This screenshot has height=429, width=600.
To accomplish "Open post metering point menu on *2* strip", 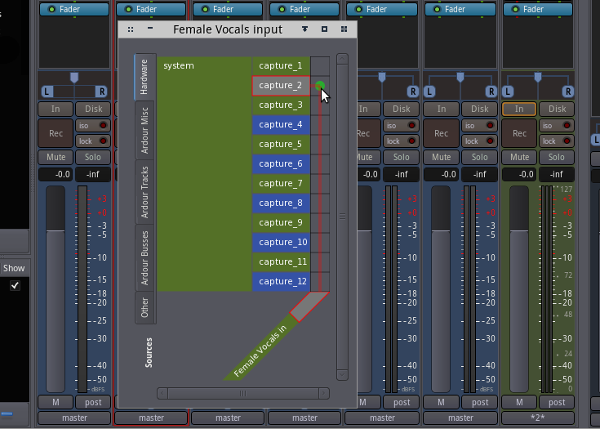I will click(556, 402).
